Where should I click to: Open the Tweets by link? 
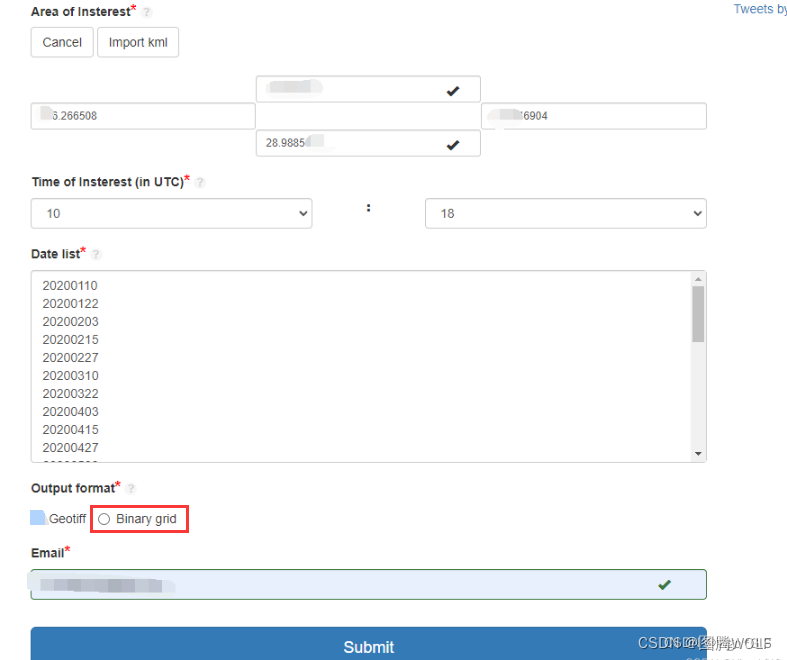pyautogui.click(x=760, y=9)
